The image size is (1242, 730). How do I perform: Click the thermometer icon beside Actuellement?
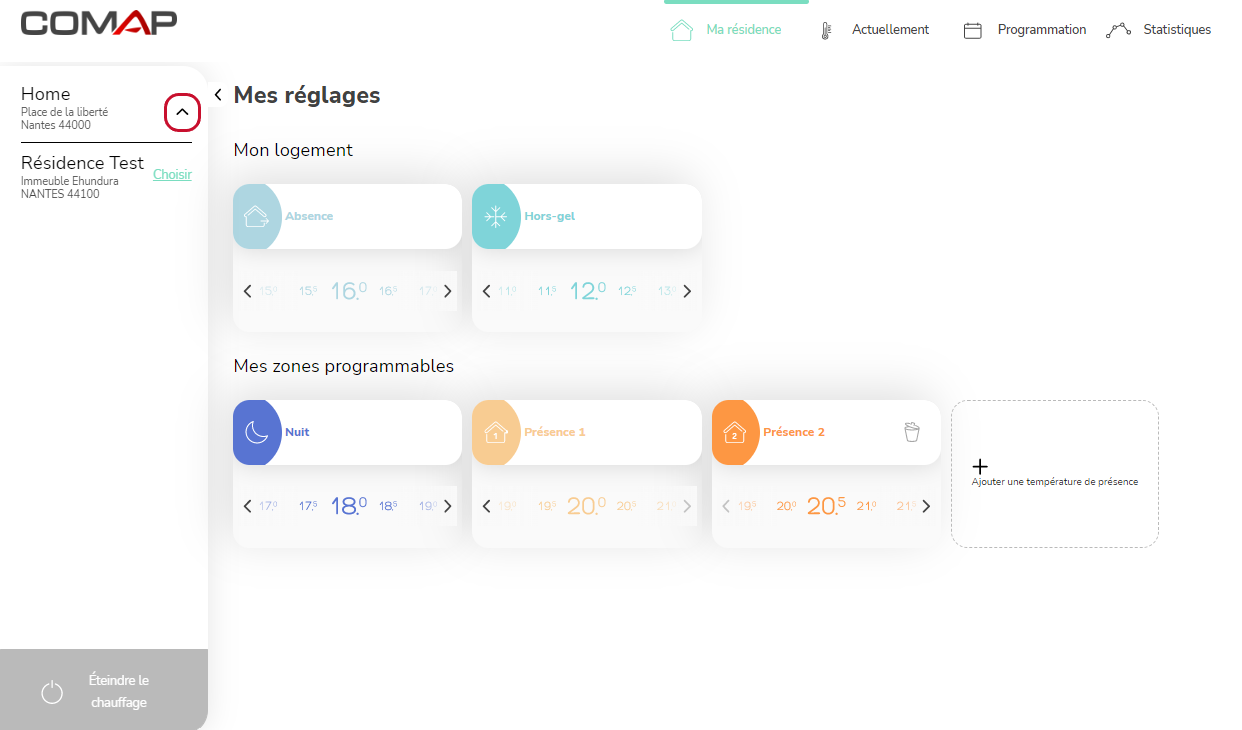click(x=826, y=30)
